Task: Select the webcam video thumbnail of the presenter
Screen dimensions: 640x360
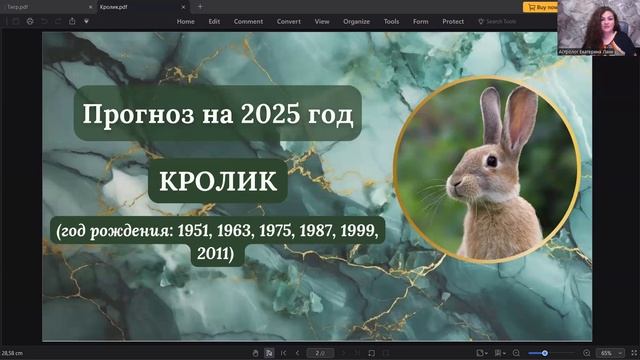Action: (x=598, y=27)
